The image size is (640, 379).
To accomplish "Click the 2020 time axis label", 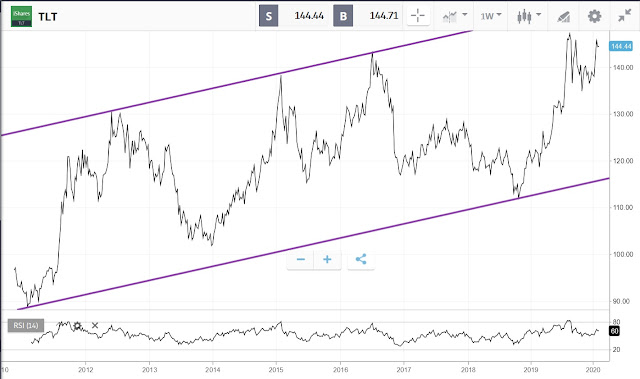I will click(x=593, y=370).
